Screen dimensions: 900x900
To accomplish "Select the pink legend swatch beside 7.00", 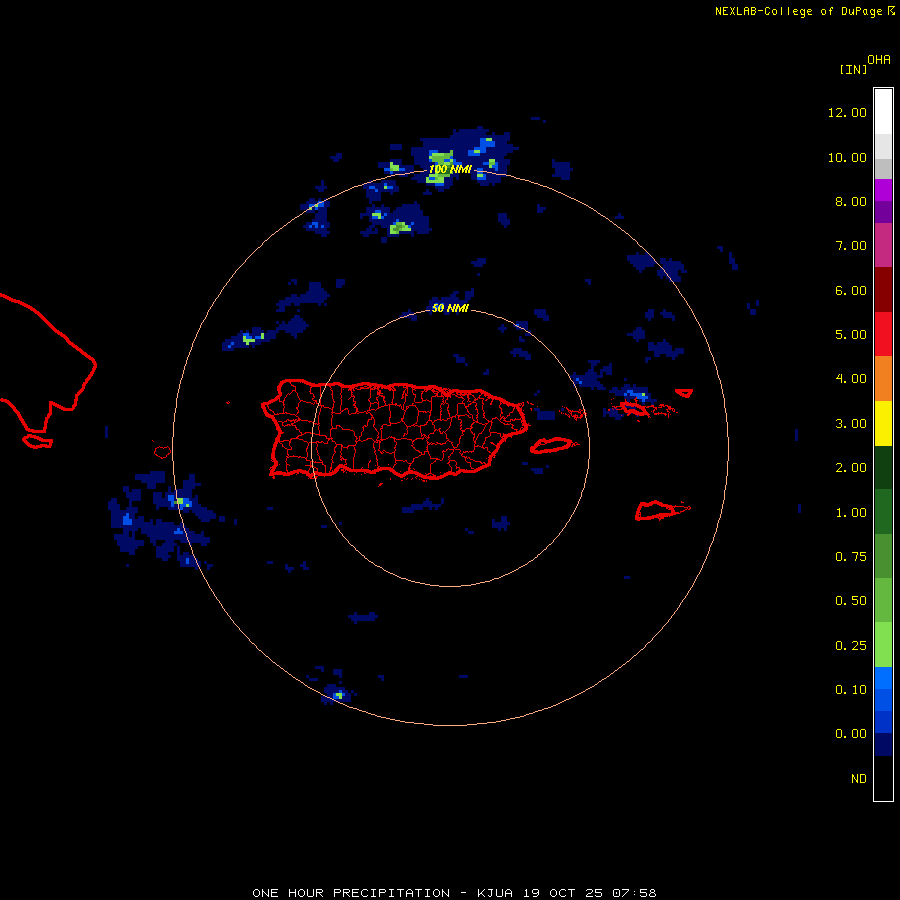I will tap(883, 245).
